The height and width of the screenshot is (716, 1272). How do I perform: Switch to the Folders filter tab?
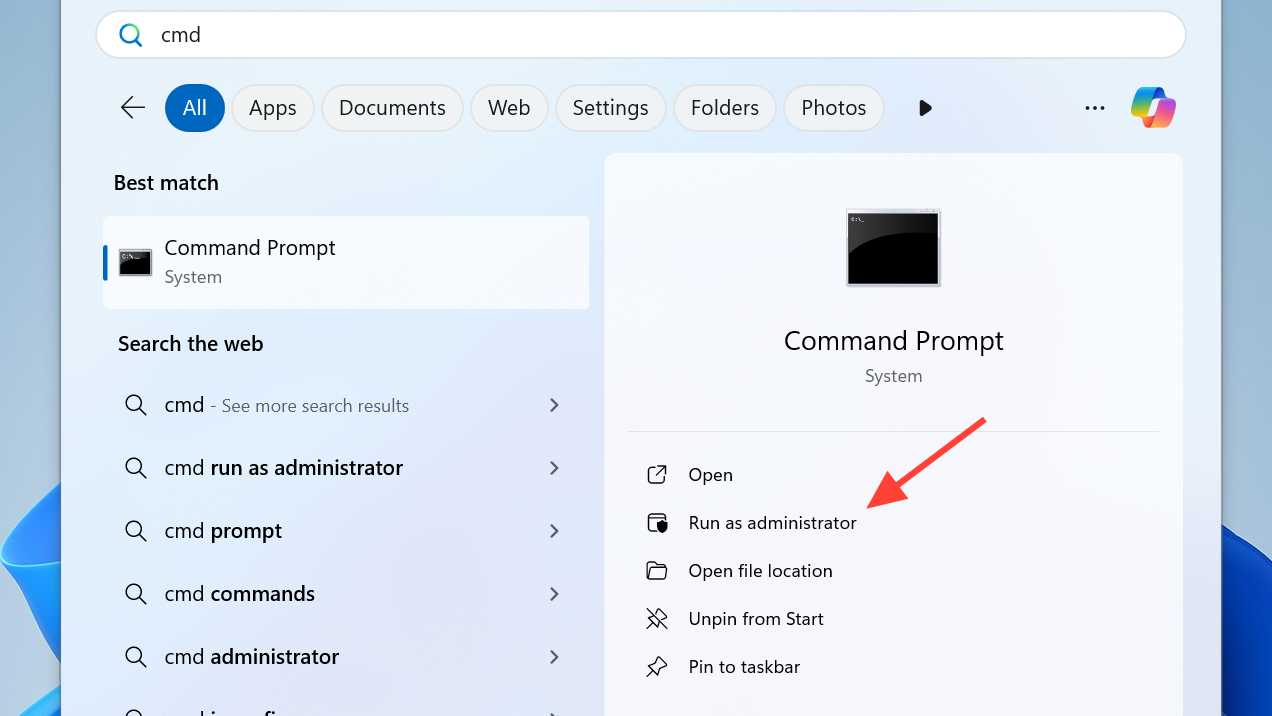725,108
